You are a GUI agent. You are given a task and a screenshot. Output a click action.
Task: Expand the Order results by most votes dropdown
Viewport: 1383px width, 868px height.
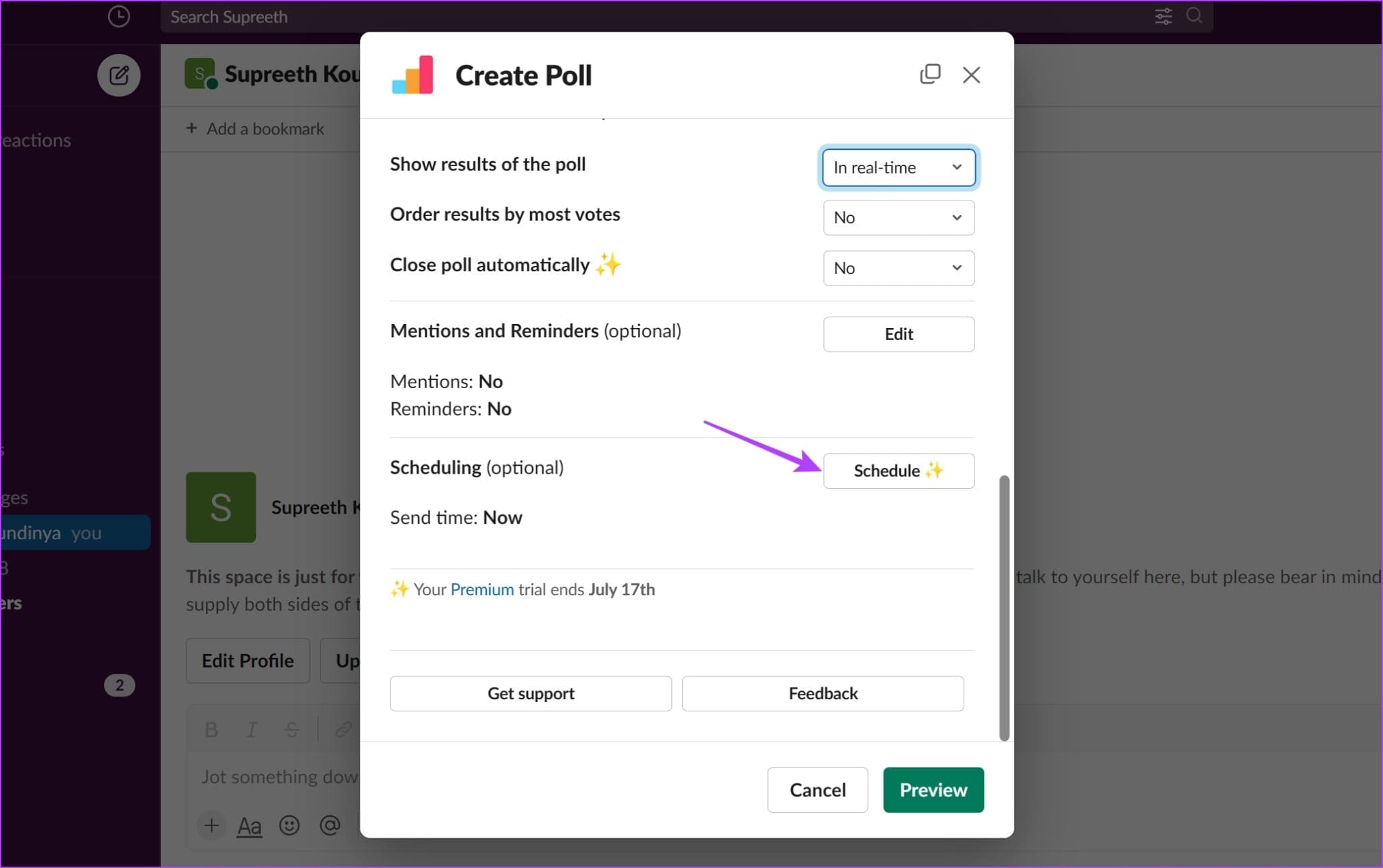click(897, 217)
